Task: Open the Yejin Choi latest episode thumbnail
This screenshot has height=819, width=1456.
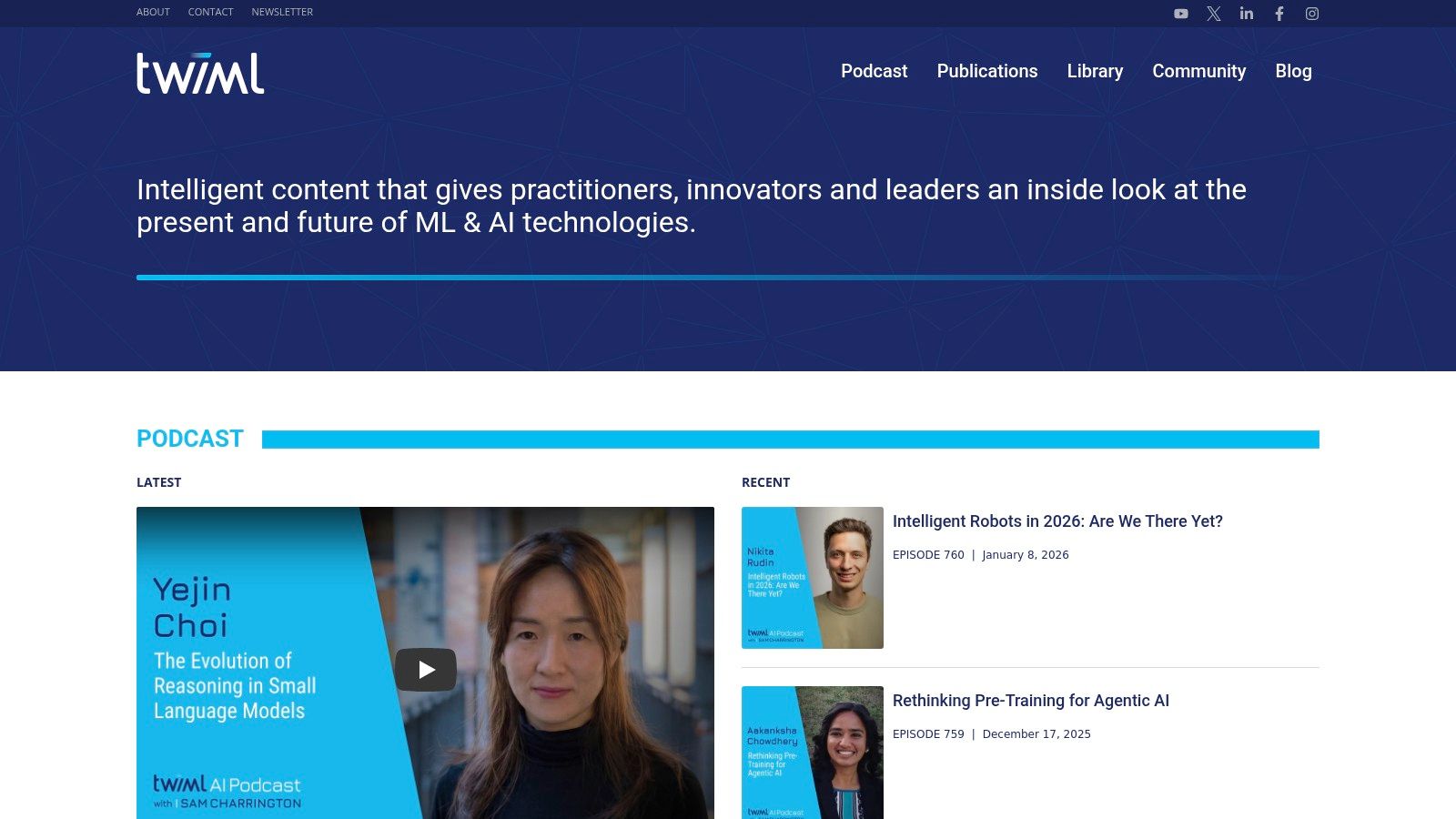Action: [425, 662]
